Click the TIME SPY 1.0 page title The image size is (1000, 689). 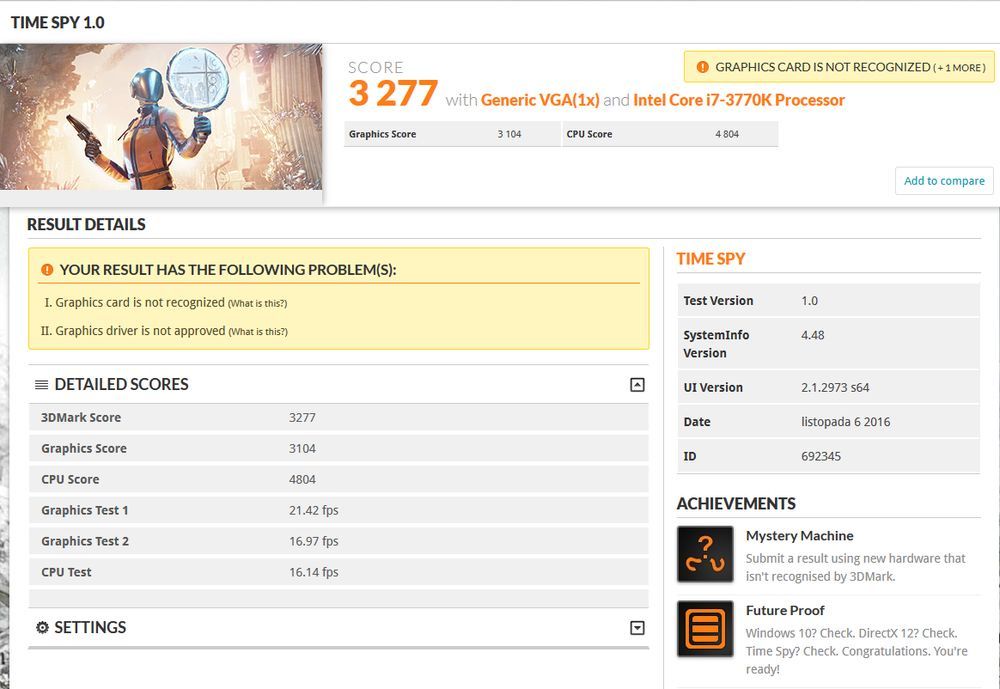point(57,22)
